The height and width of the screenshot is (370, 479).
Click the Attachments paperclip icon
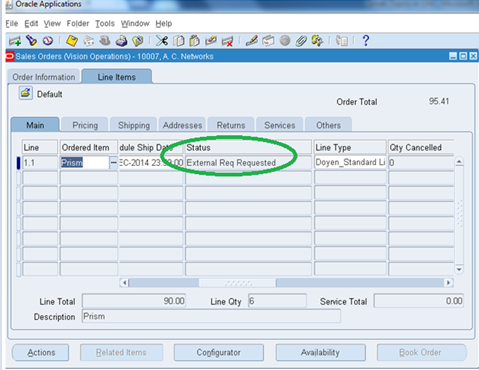click(301, 41)
